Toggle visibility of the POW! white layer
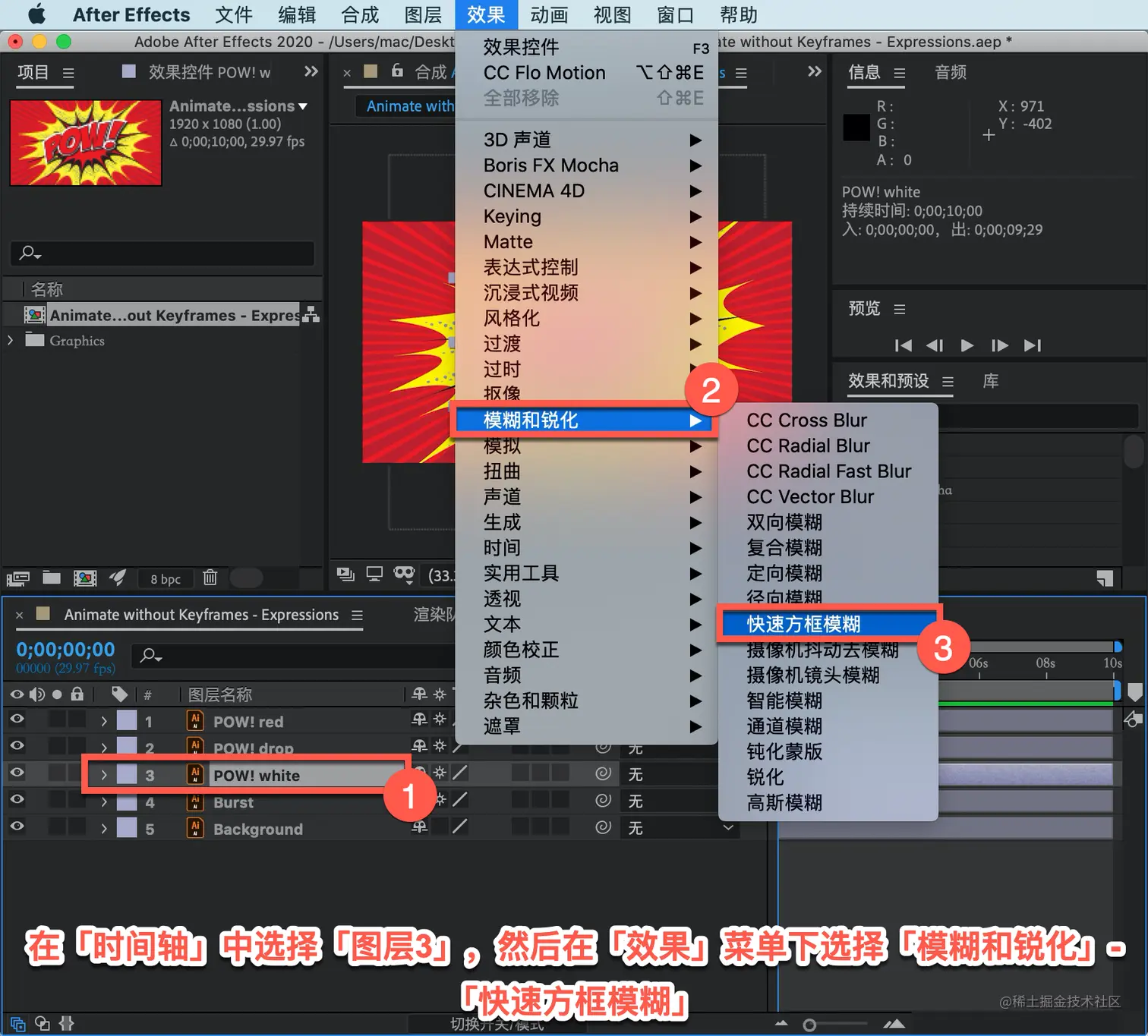The height and width of the screenshot is (1036, 1148). (17, 773)
